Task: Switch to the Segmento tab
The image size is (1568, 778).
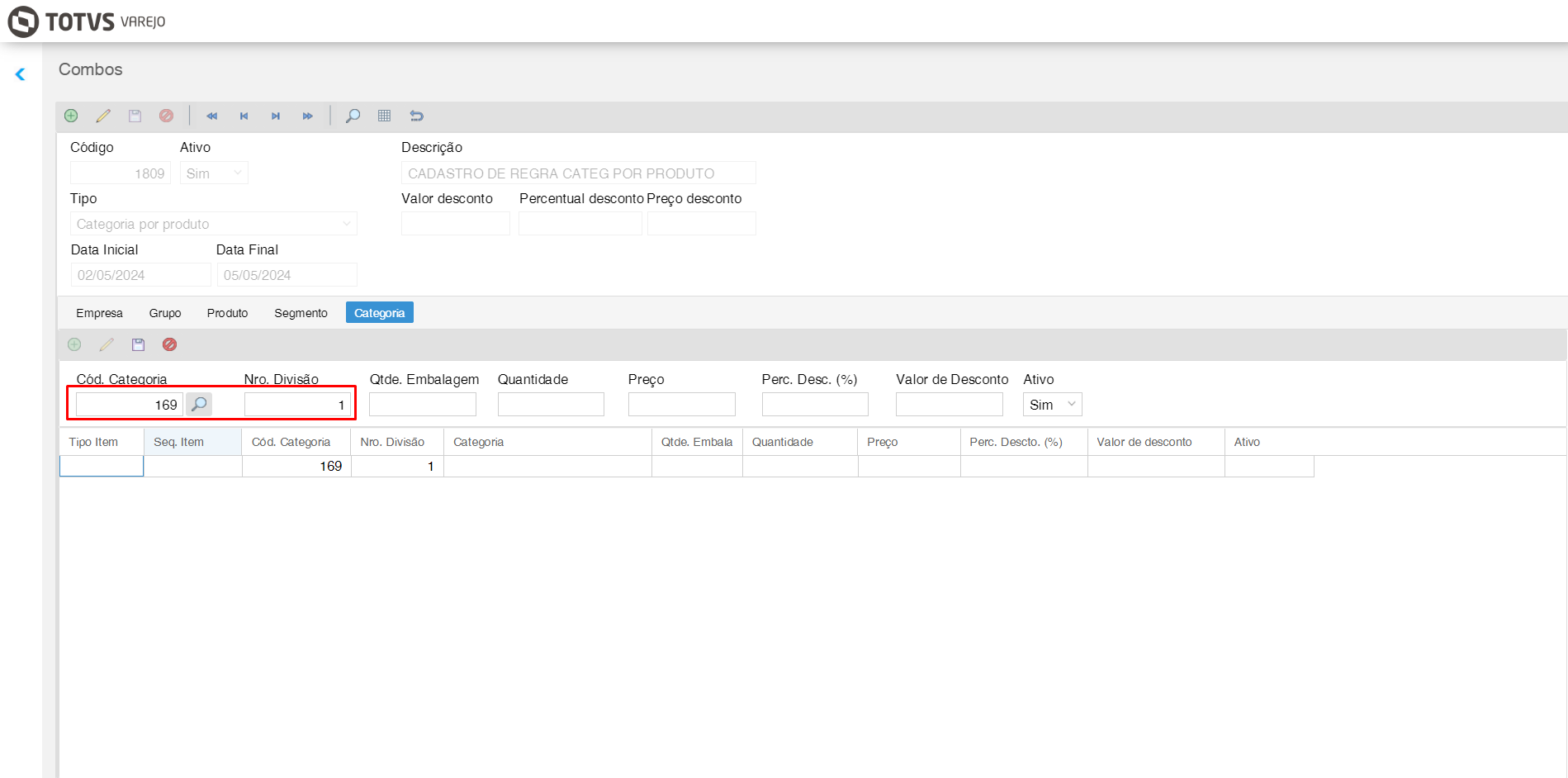Action: (x=301, y=313)
